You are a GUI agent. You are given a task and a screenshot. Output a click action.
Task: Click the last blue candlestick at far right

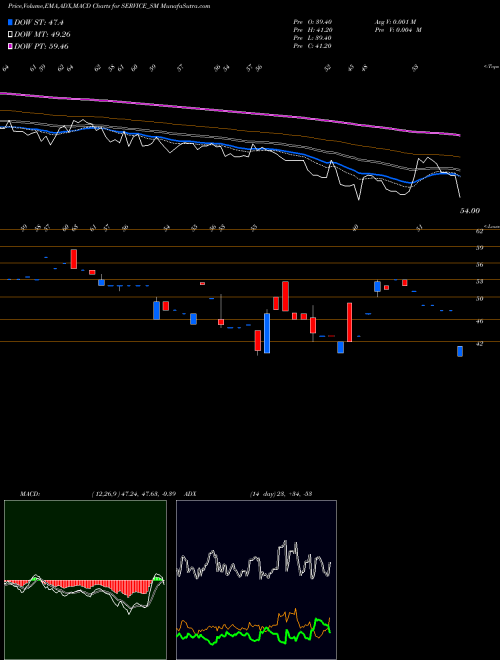coord(460,351)
